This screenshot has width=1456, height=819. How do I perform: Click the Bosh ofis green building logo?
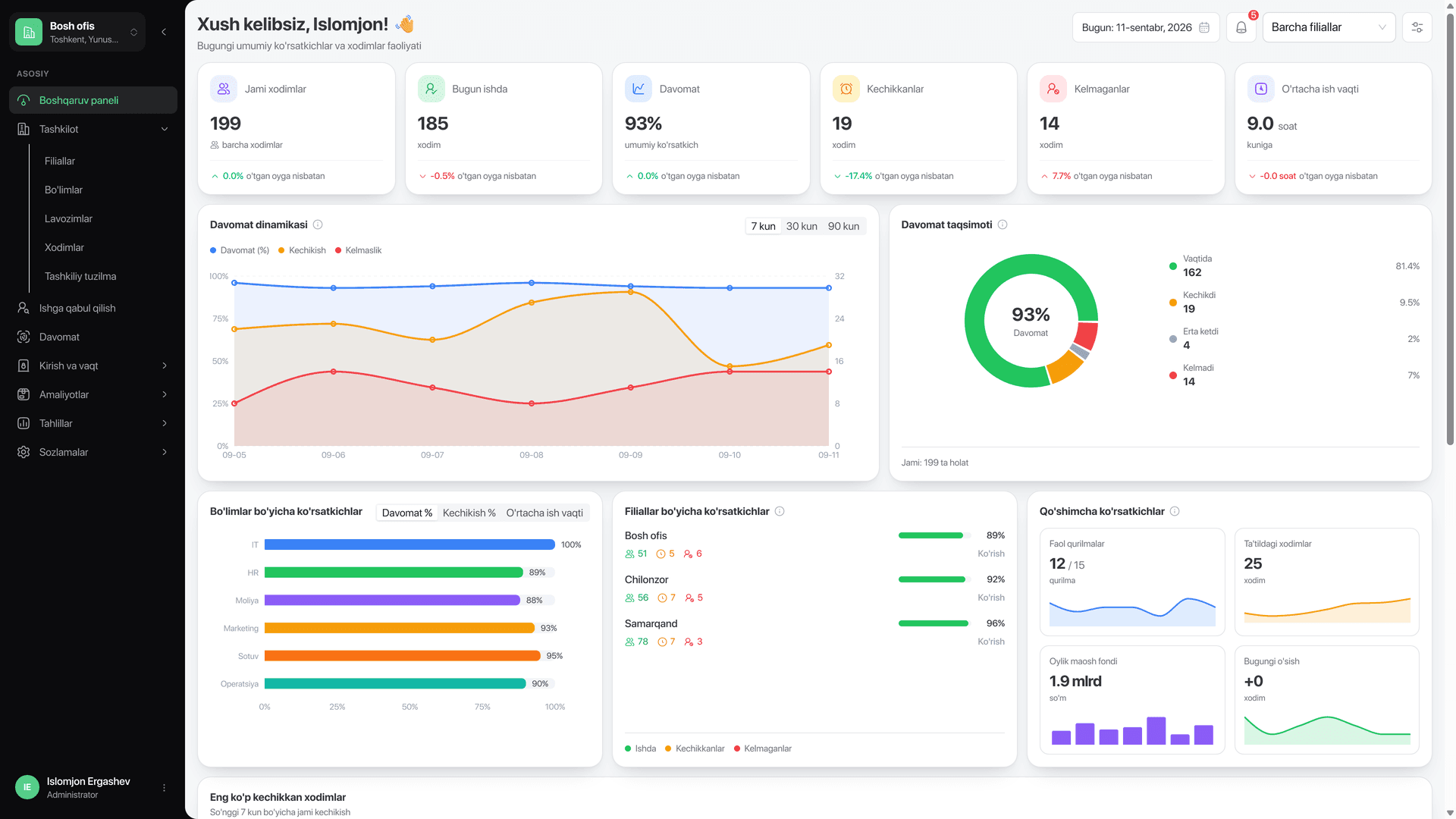click(x=29, y=32)
